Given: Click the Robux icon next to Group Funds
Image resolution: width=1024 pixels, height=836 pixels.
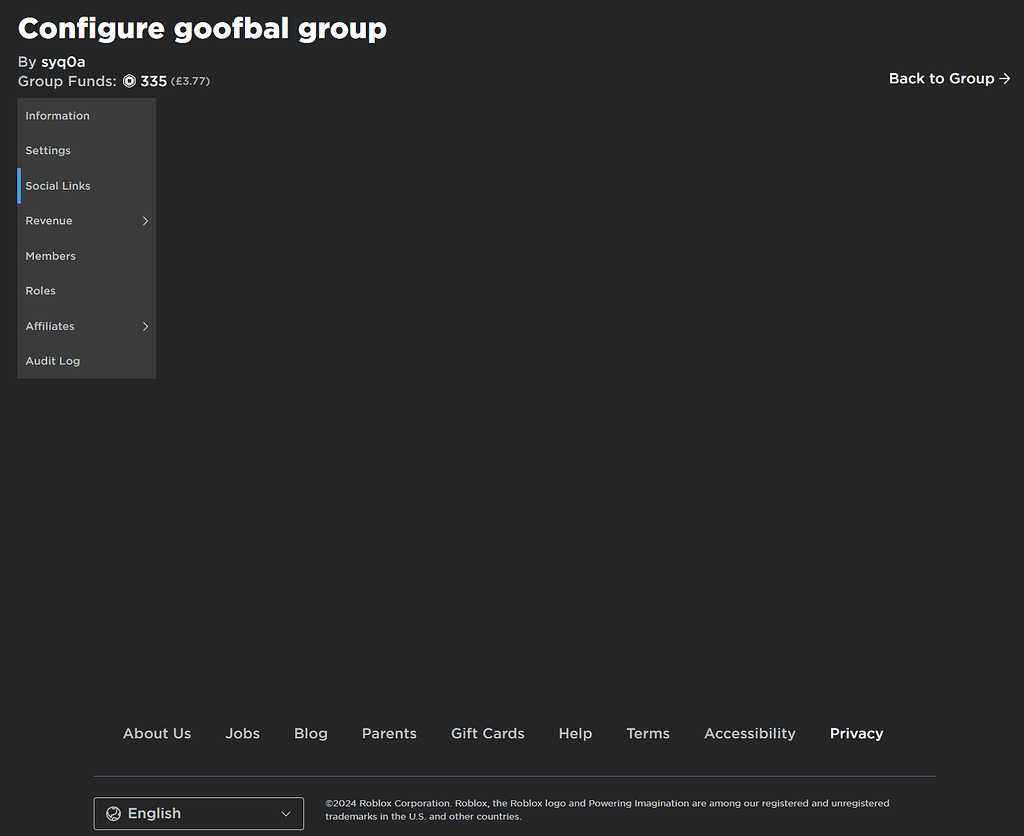Looking at the screenshot, I should (x=129, y=81).
